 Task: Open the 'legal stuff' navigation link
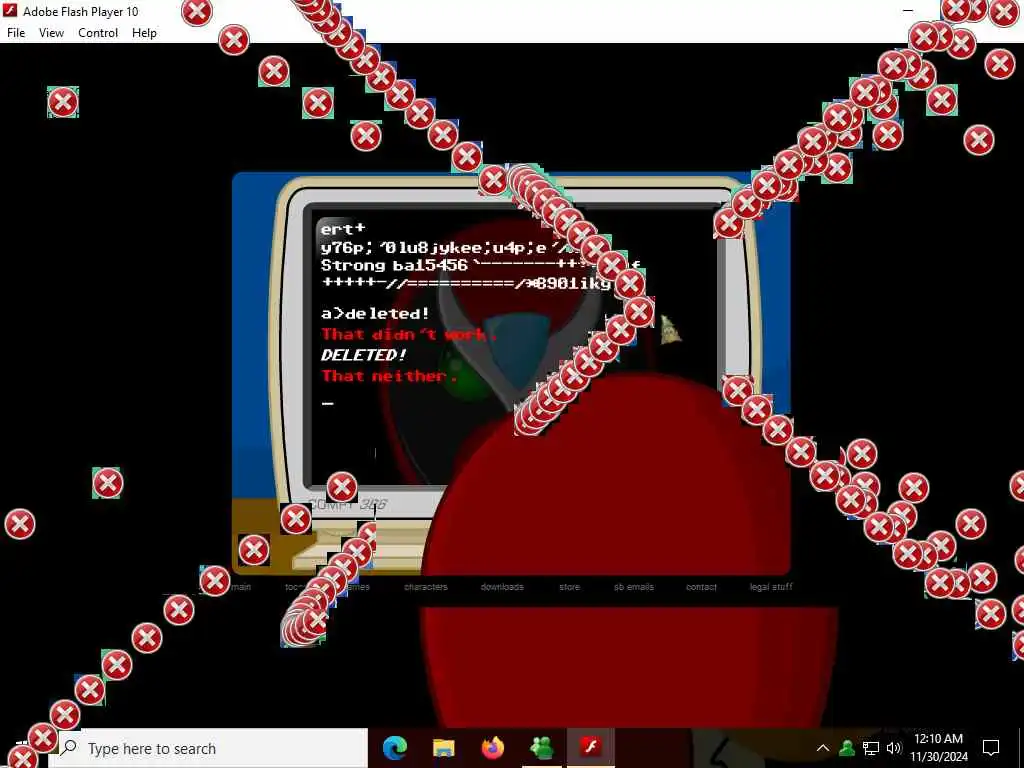771,586
